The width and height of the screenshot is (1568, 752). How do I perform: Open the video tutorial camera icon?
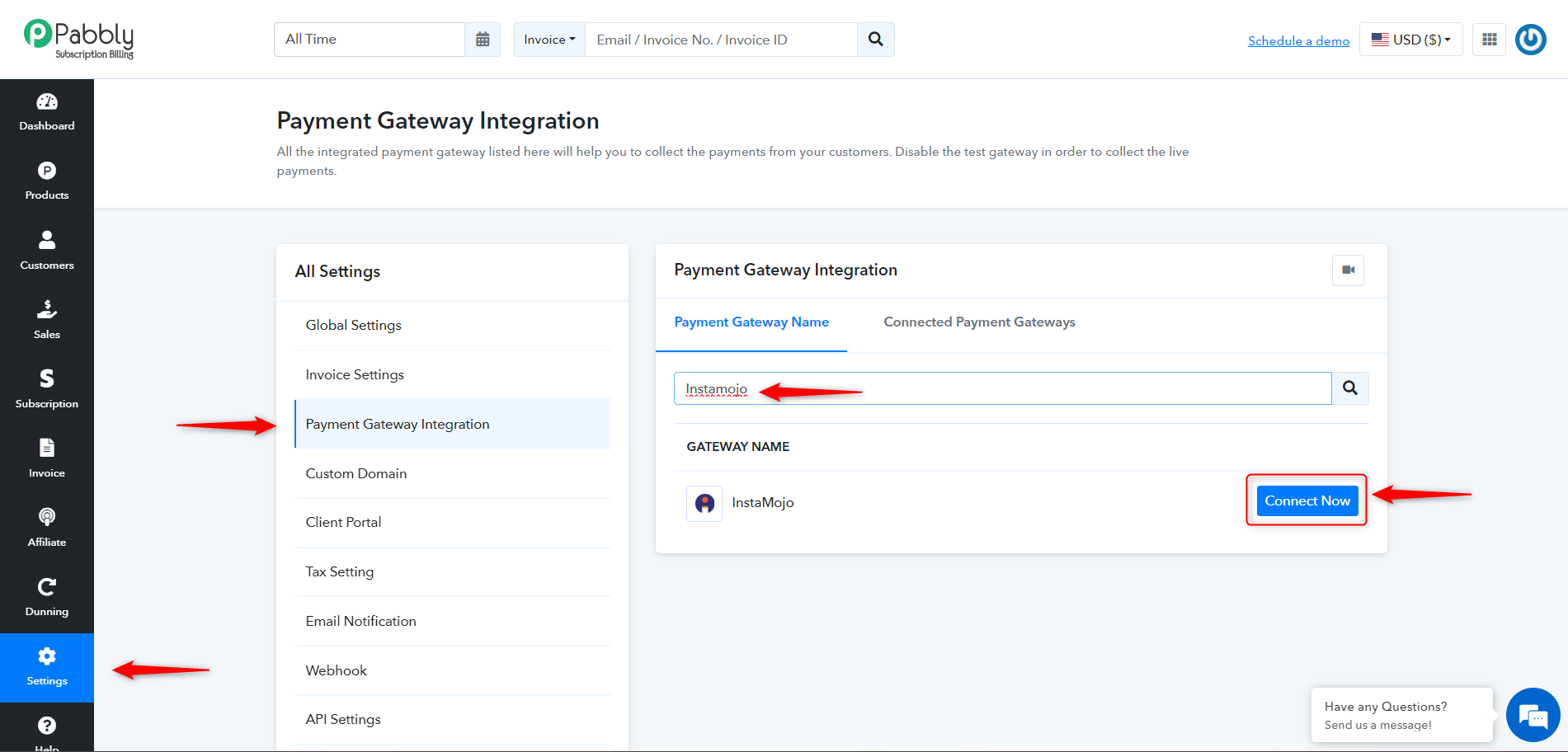click(x=1349, y=270)
